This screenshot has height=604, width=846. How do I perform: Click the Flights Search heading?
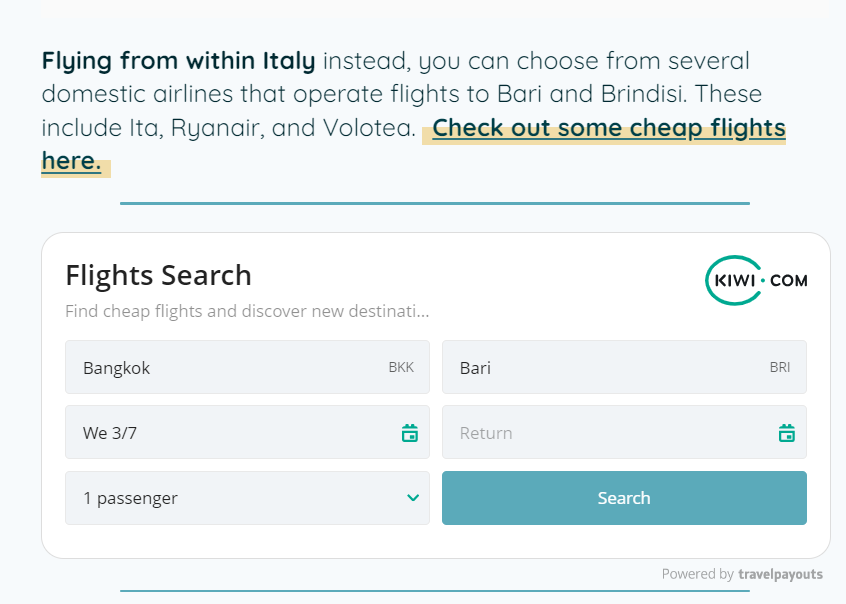pyautogui.click(x=158, y=274)
